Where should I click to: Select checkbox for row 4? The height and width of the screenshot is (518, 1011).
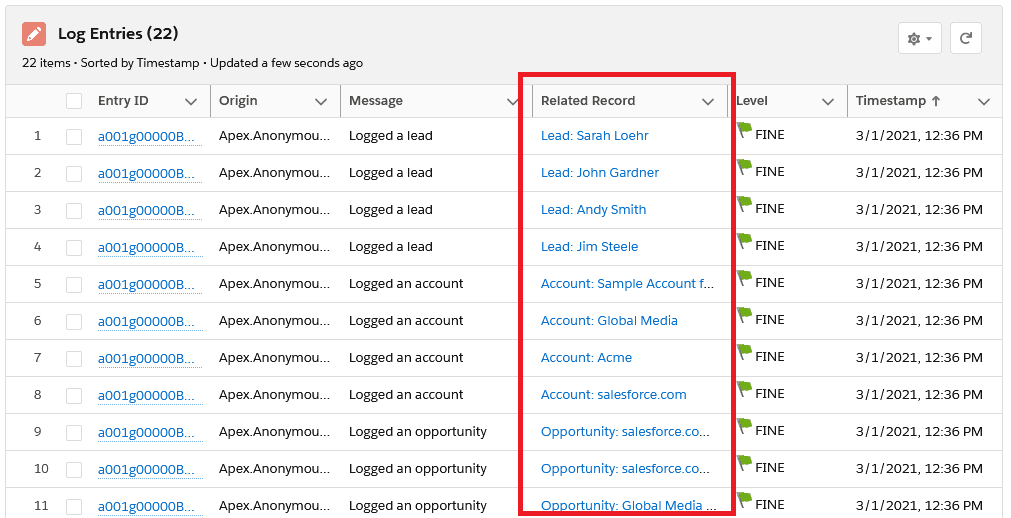coord(74,248)
